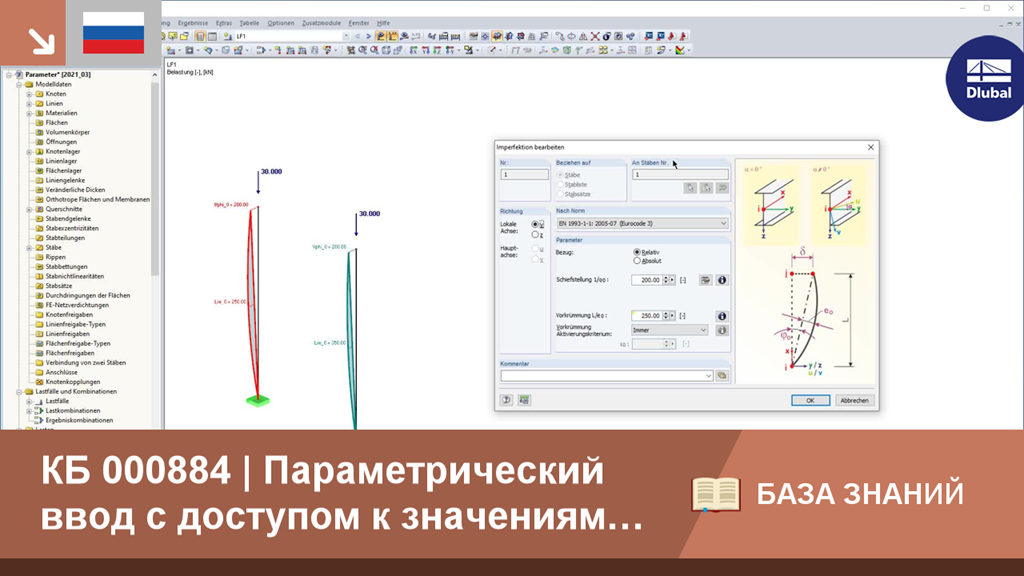Collapse Lastfälle und Kombinationen node
1024x576 pixels.
[x=19, y=392]
